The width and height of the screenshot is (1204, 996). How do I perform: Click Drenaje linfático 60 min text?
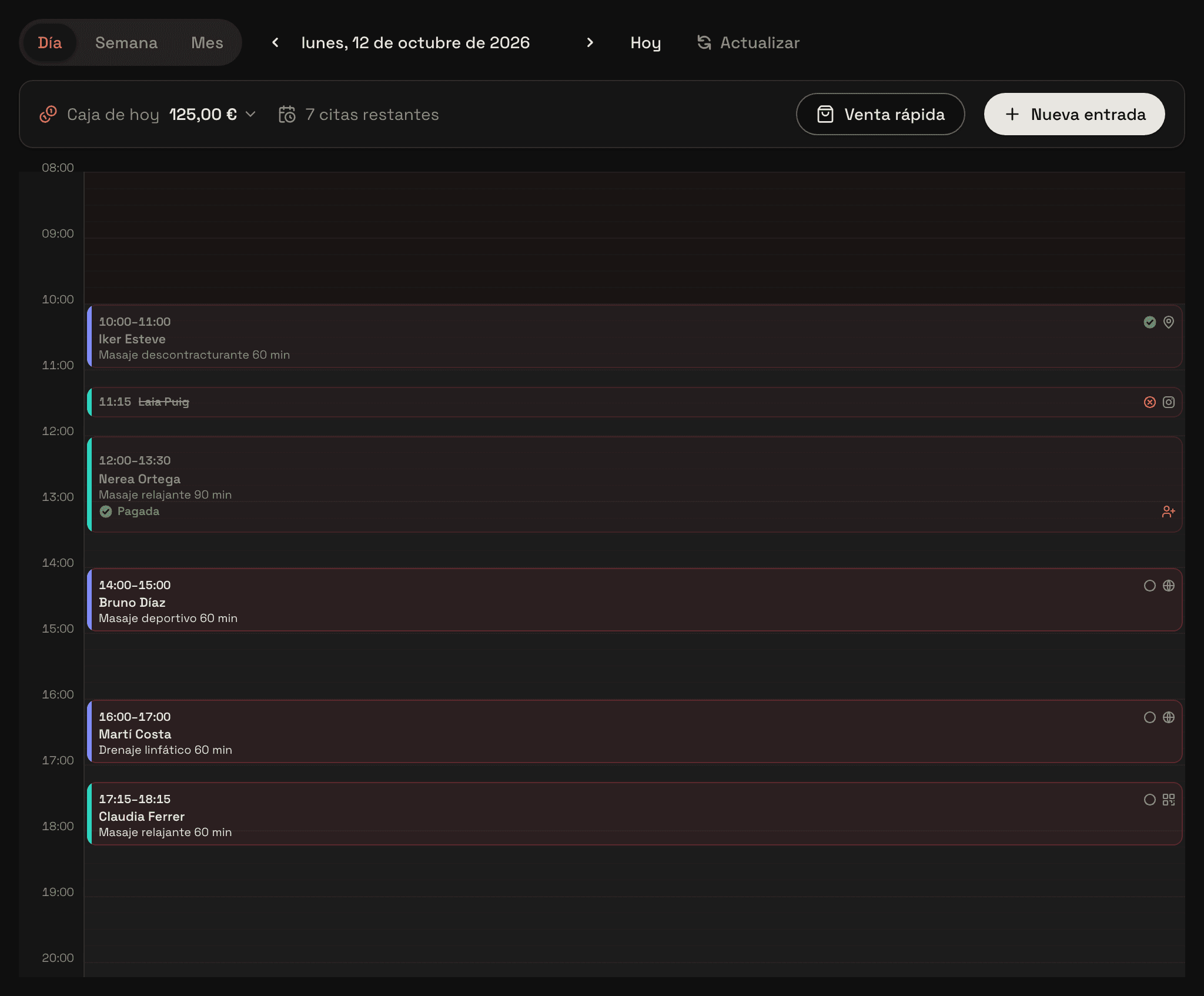click(x=165, y=750)
